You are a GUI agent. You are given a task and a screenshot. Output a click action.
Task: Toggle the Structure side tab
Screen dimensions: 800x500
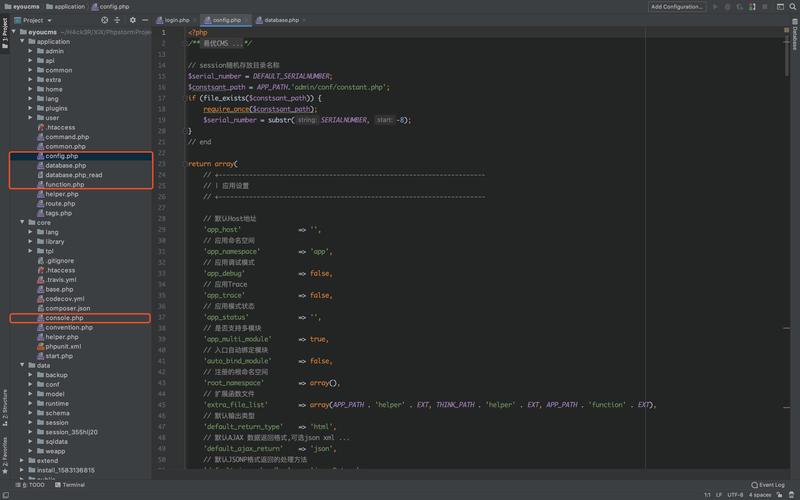pos(5,408)
